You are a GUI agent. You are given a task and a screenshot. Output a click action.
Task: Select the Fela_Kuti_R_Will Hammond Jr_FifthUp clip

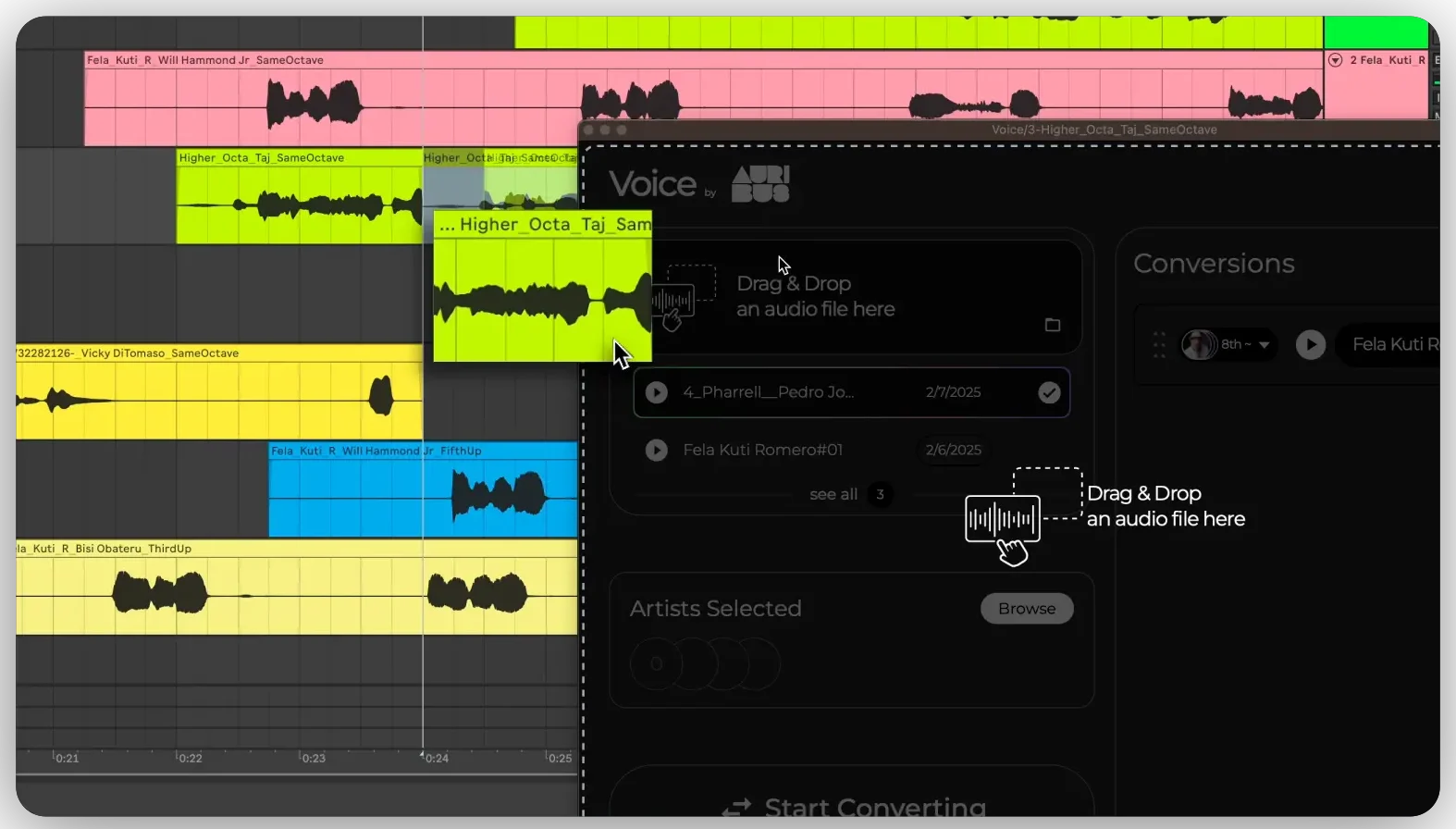tap(423, 489)
